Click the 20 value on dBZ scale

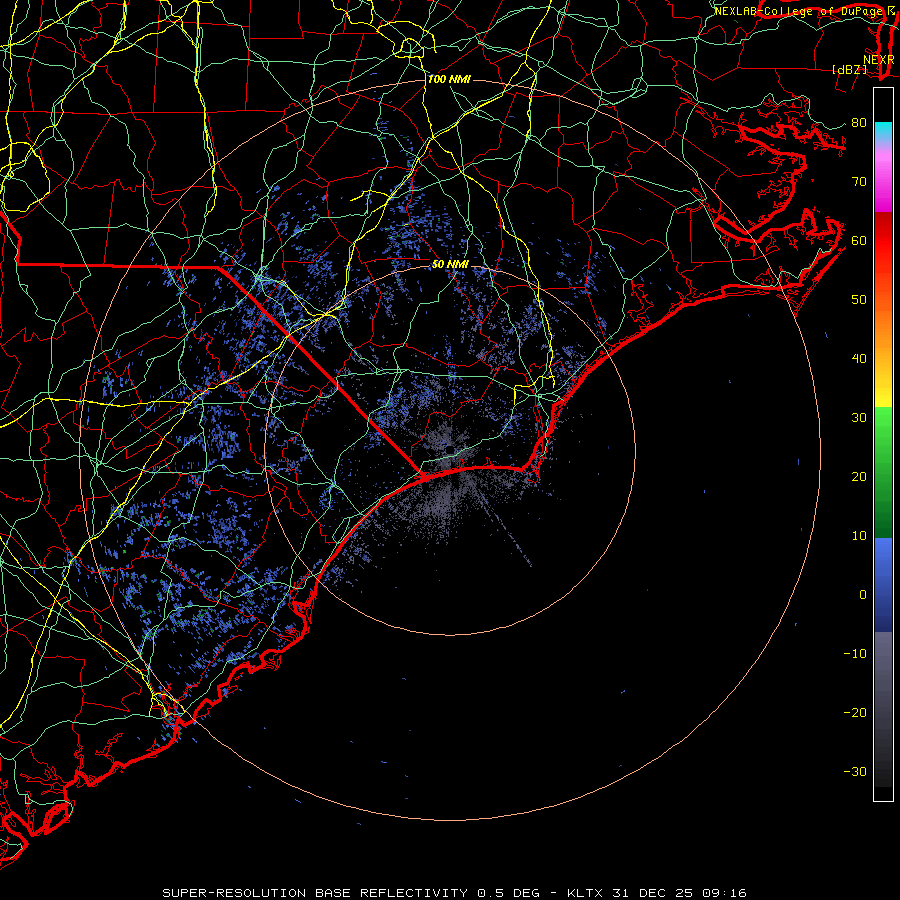pyautogui.click(x=859, y=476)
